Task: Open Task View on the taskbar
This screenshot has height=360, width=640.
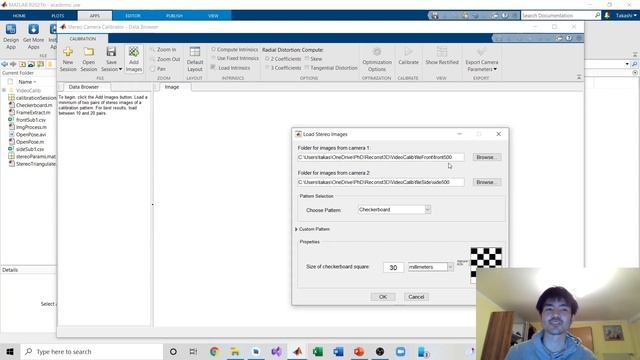Action: [x=193, y=351]
